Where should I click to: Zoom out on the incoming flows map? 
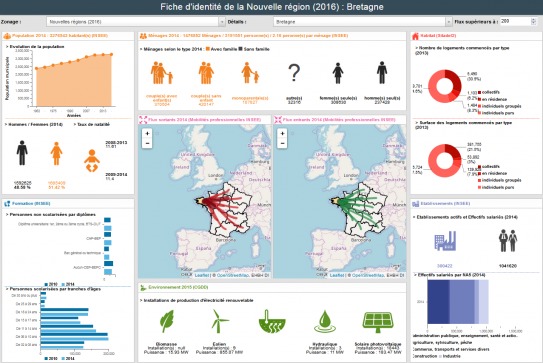tap(282, 143)
